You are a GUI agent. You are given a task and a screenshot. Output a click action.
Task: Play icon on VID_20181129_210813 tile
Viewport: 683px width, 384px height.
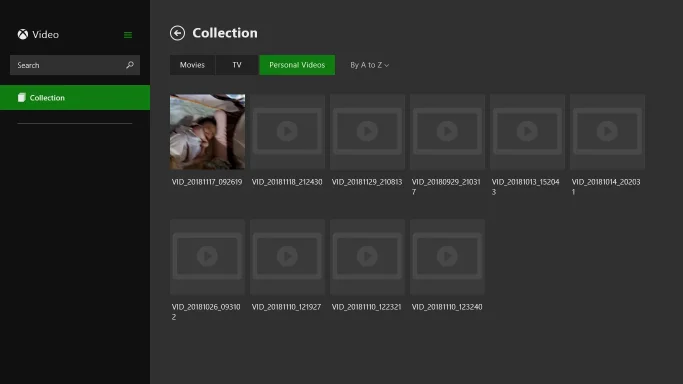click(367, 131)
